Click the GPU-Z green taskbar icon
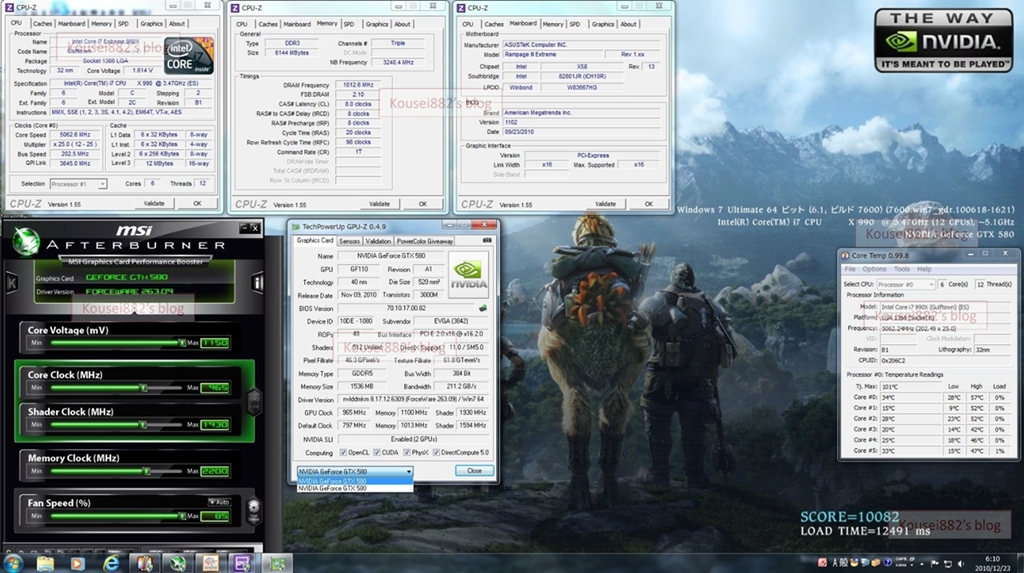Image resolution: width=1024 pixels, height=573 pixels. (x=277, y=563)
